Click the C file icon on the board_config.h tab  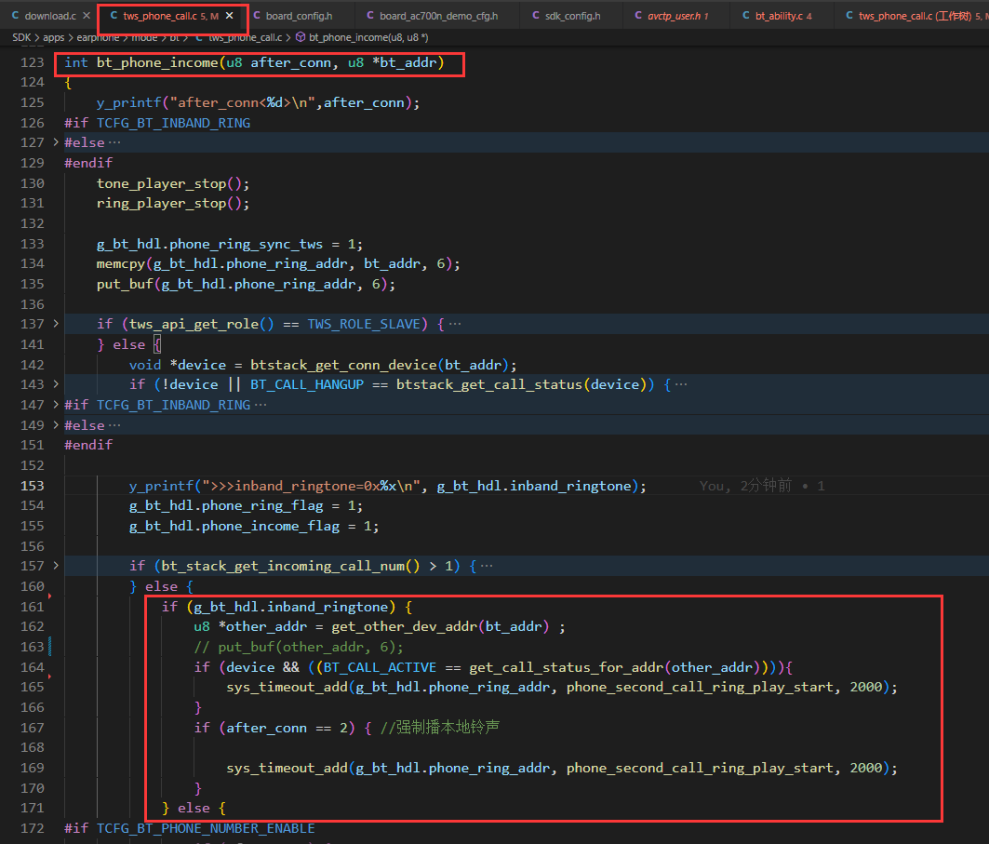[257, 16]
